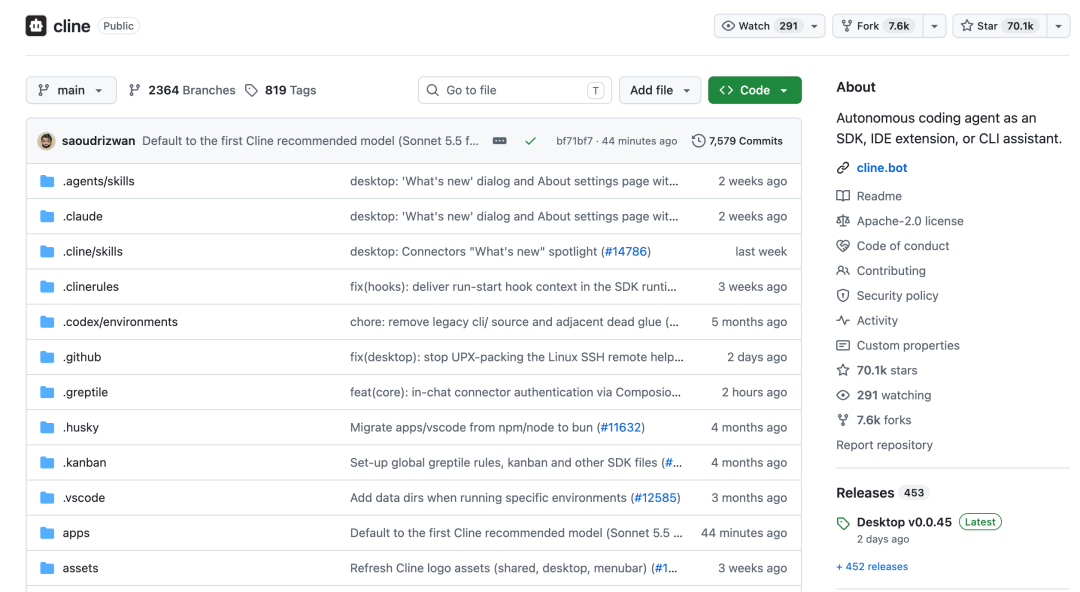
Task: Expand the Star lists dropdown arrow
Action: click(1059, 25)
